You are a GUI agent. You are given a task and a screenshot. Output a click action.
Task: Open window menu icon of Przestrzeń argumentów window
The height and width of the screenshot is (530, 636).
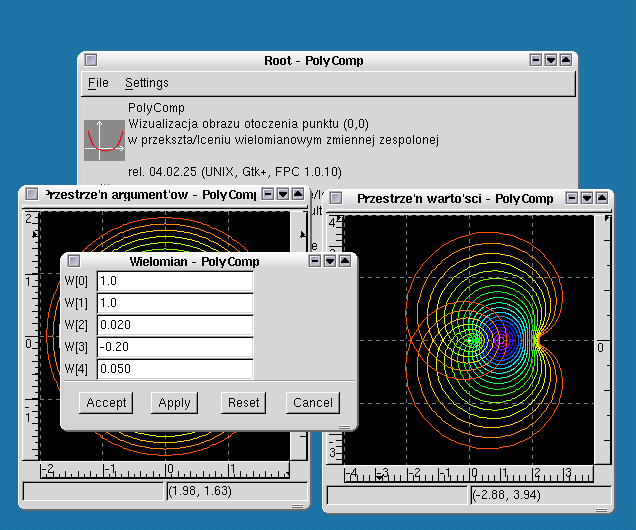click(31, 194)
